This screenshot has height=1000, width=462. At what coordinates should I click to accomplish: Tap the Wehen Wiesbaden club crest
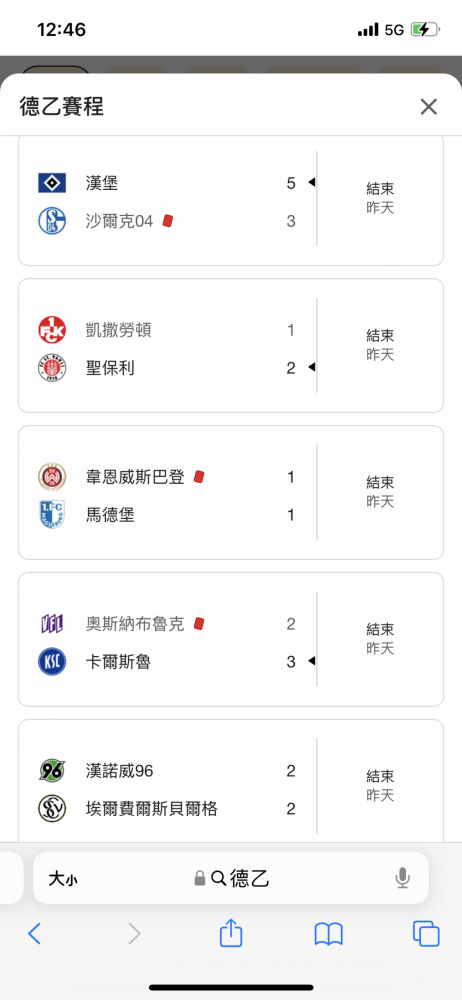point(52,477)
